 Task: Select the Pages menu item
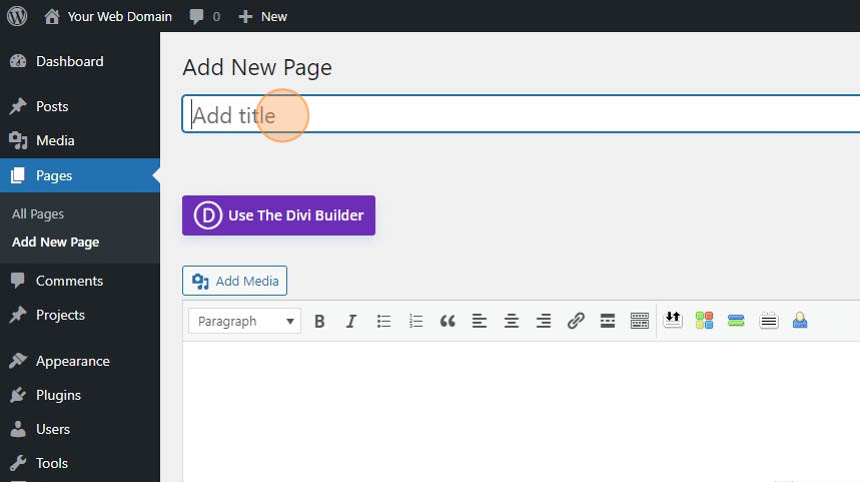point(80,175)
